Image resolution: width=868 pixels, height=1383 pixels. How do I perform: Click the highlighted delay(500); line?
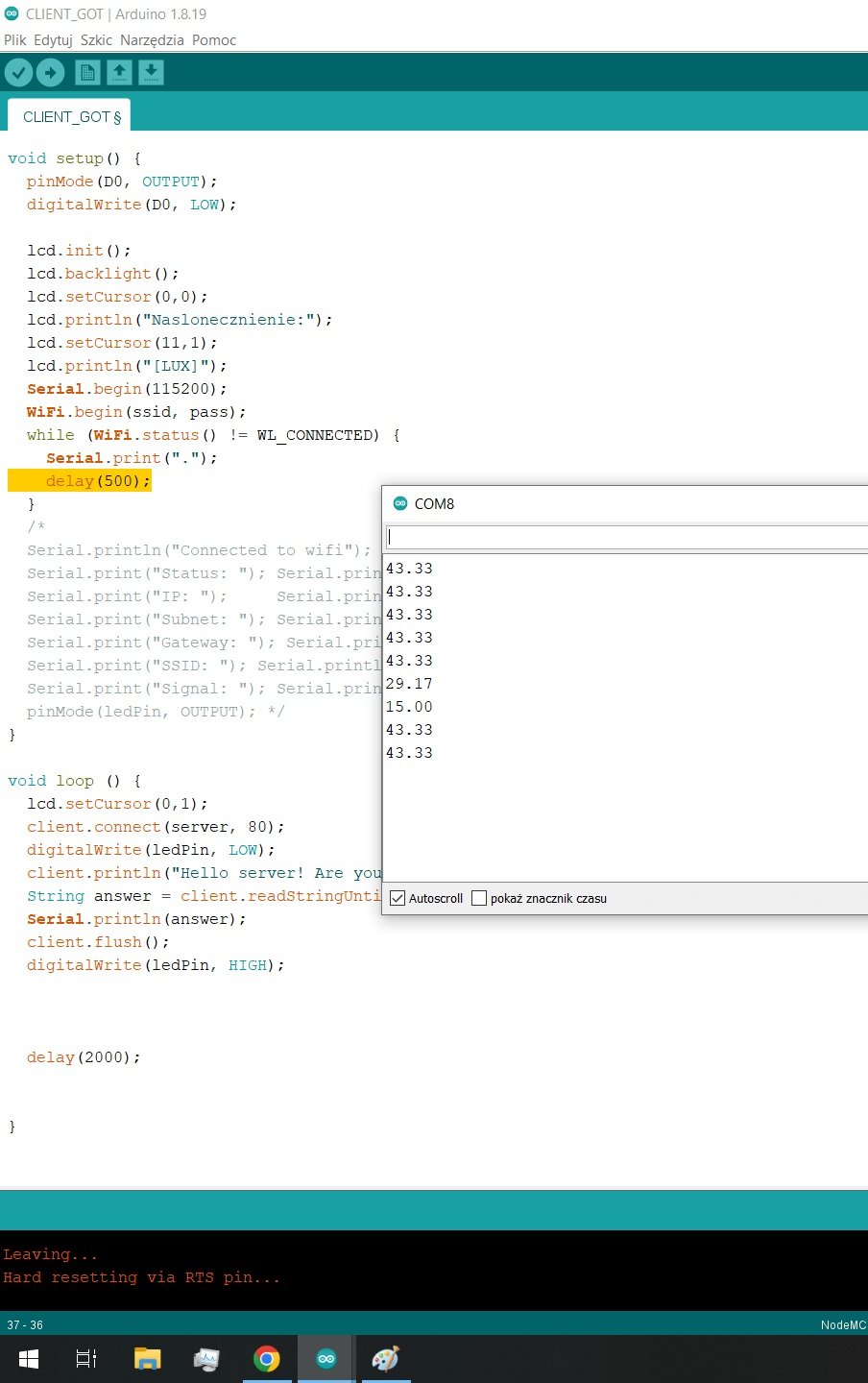80,481
